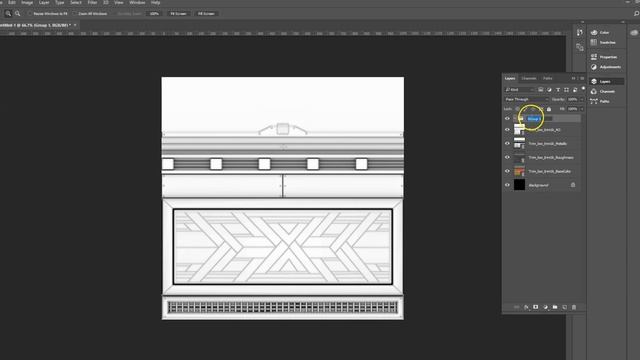Close the Untitled-1 document tab
Screen dimensions: 640x360
point(75,25)
